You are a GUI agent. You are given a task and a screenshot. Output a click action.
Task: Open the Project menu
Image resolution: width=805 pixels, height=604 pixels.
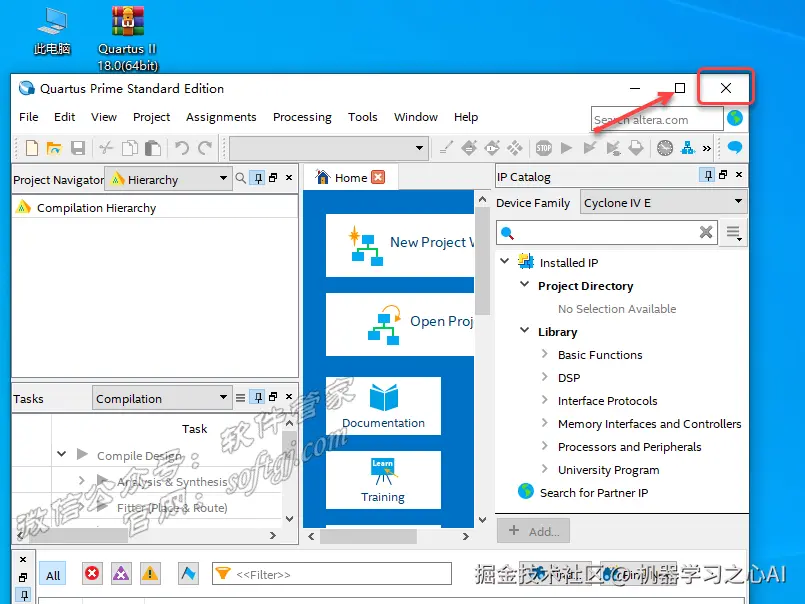pyautogui.click(x=151, y=117)
